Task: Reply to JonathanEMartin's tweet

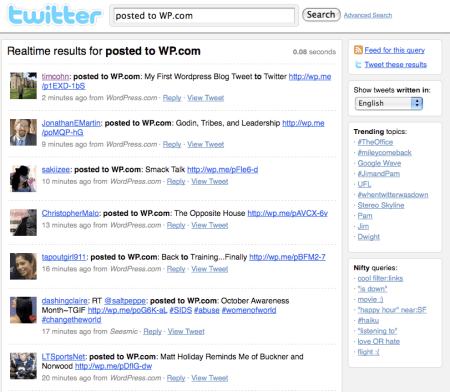Action: coord(172,144)
